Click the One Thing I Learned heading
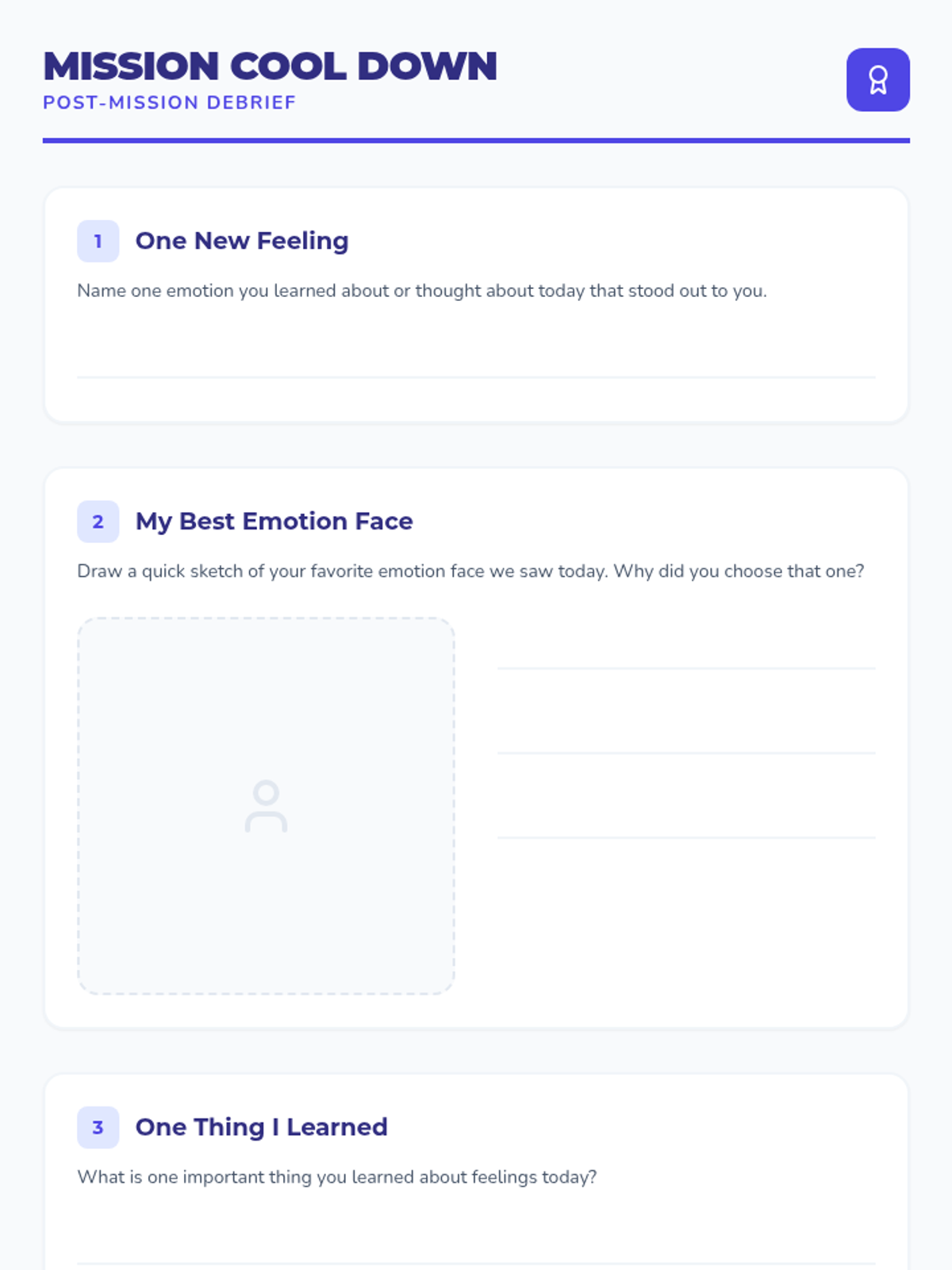The image size is (952, 1270). pos(261,1126)
